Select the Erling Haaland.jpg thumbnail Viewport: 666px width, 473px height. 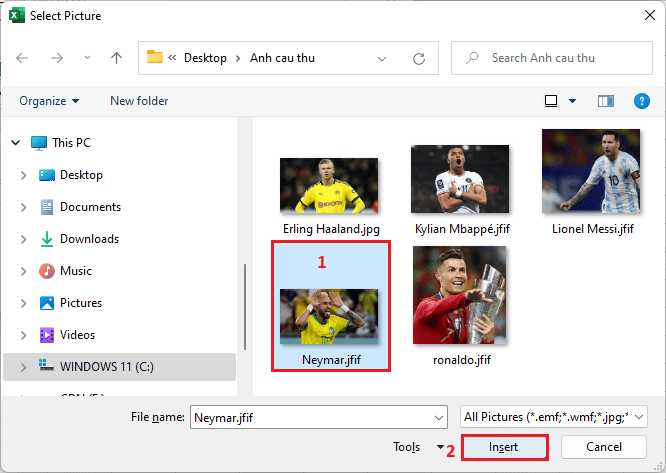tap(329, 186)
